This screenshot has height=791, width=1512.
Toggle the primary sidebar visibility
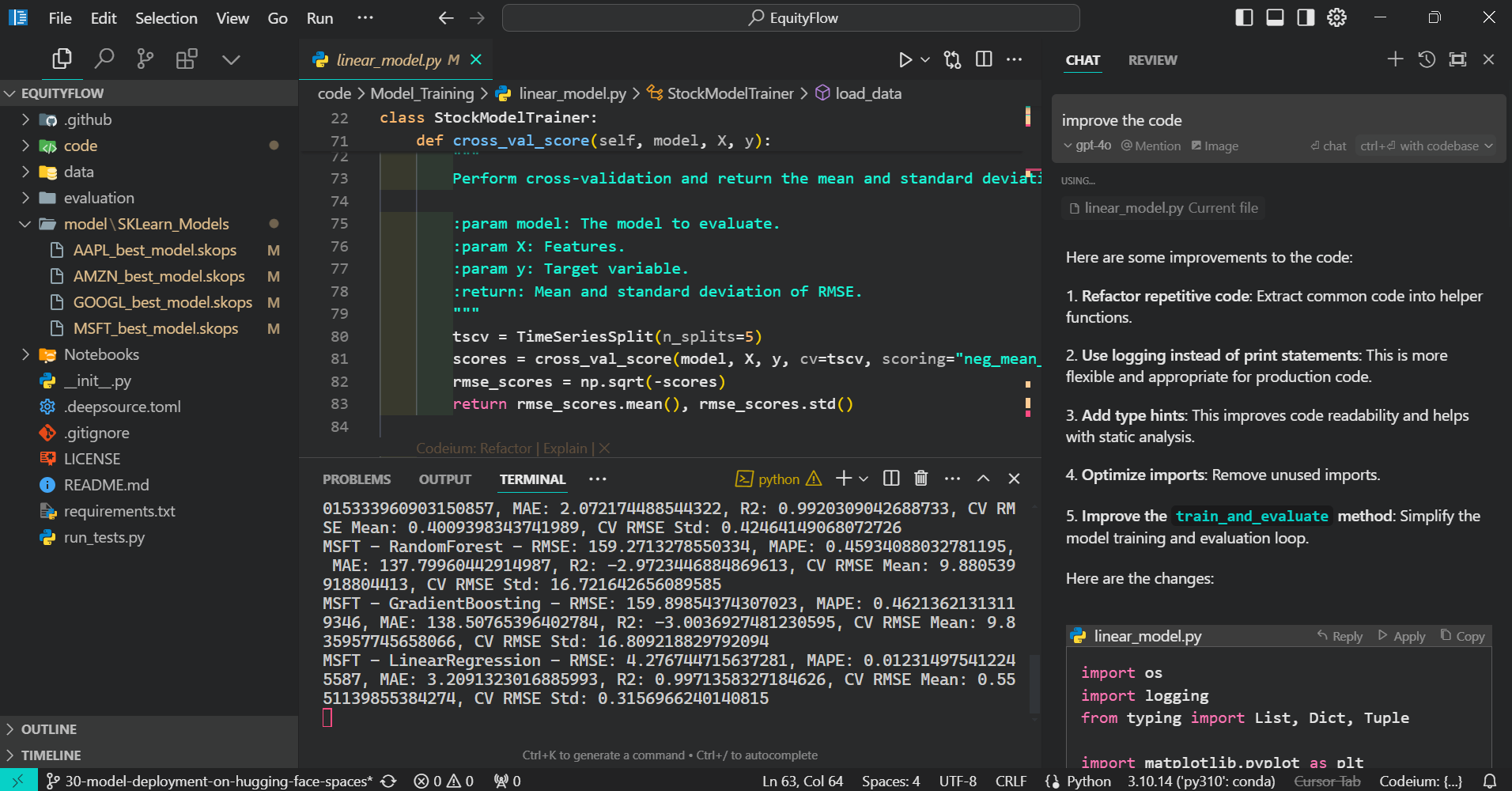(x=1243, y=17)
